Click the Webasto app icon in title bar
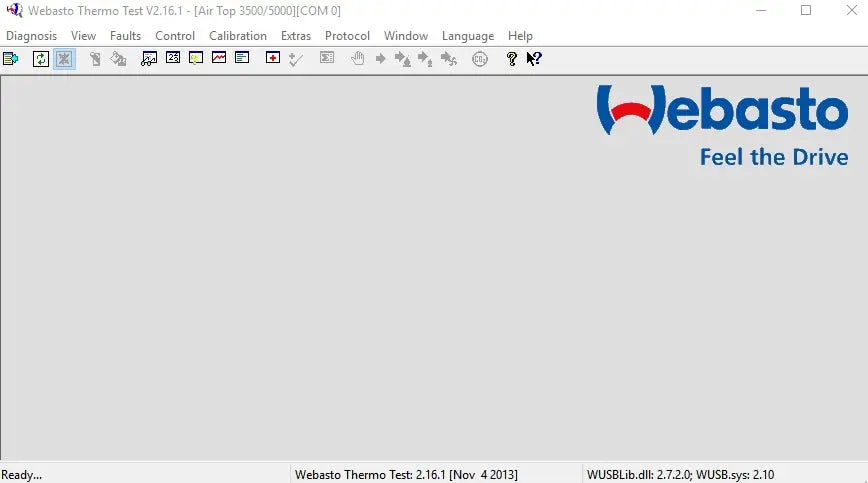868x483 pixels. (13, 11)
